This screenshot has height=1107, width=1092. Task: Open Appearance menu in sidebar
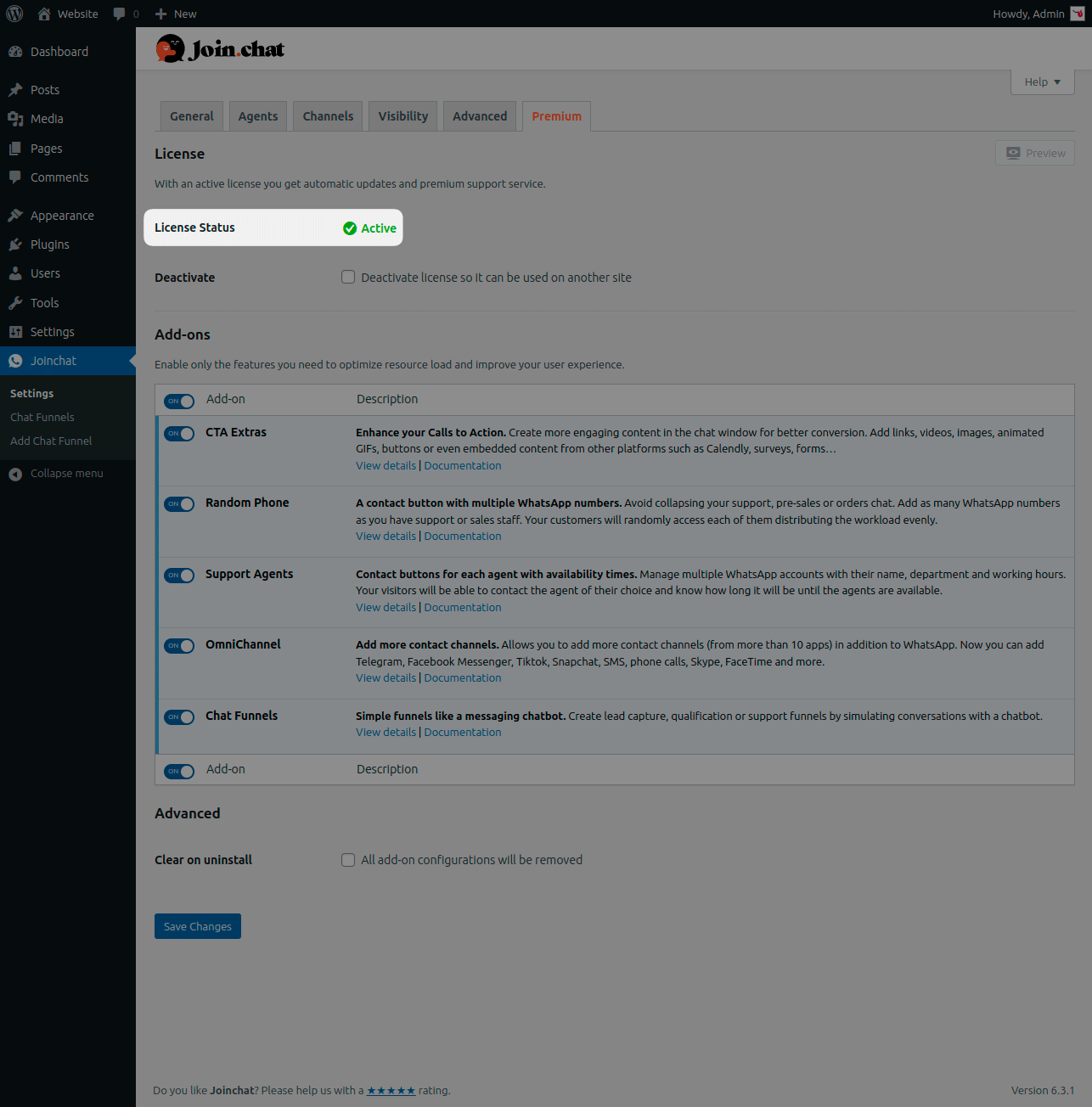[x=62, y=216]
